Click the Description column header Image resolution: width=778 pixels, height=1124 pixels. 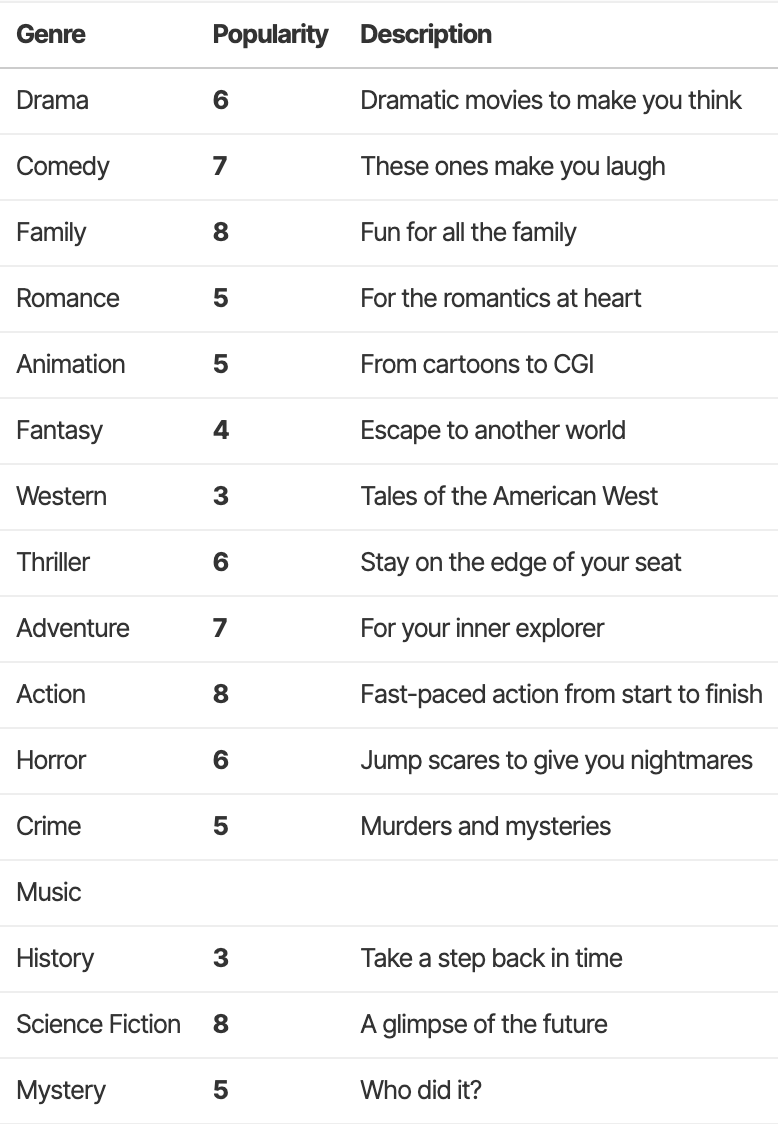click(x=425, y=34)
